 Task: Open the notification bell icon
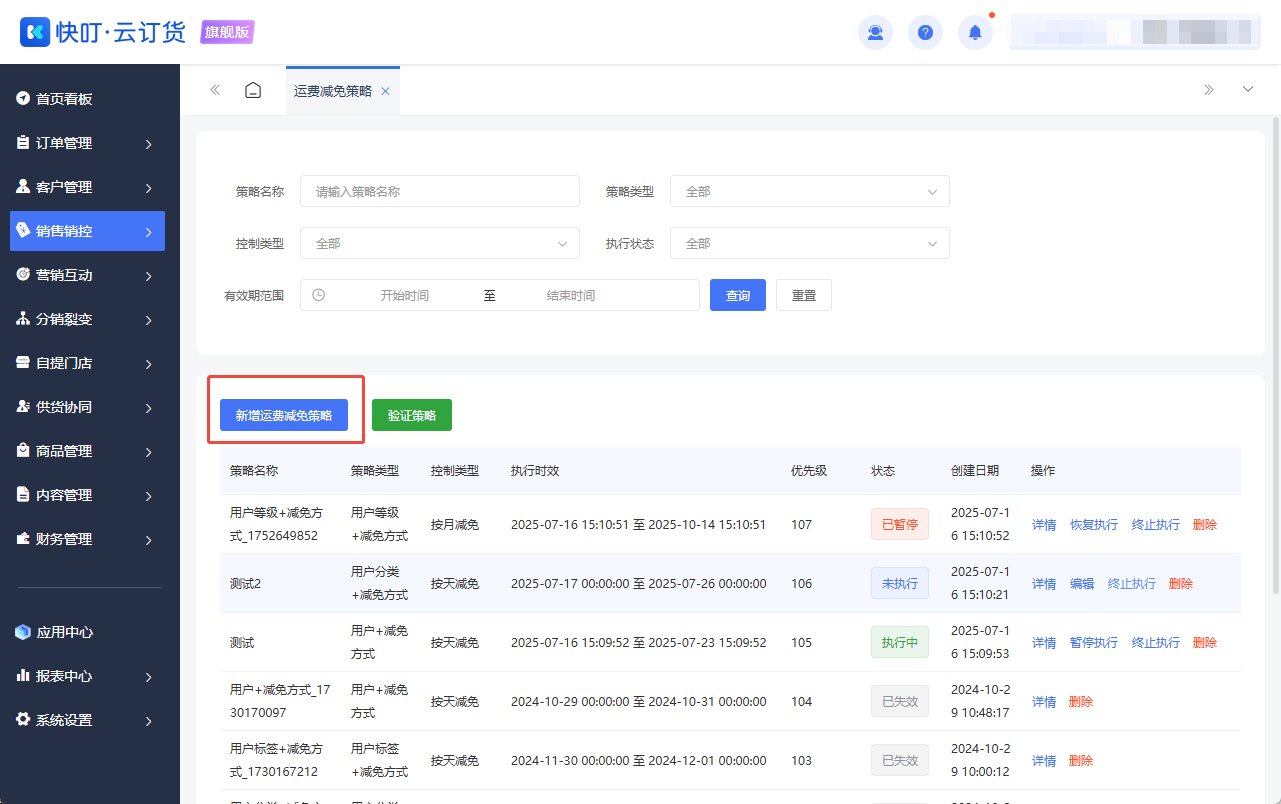tap(976, 32)
